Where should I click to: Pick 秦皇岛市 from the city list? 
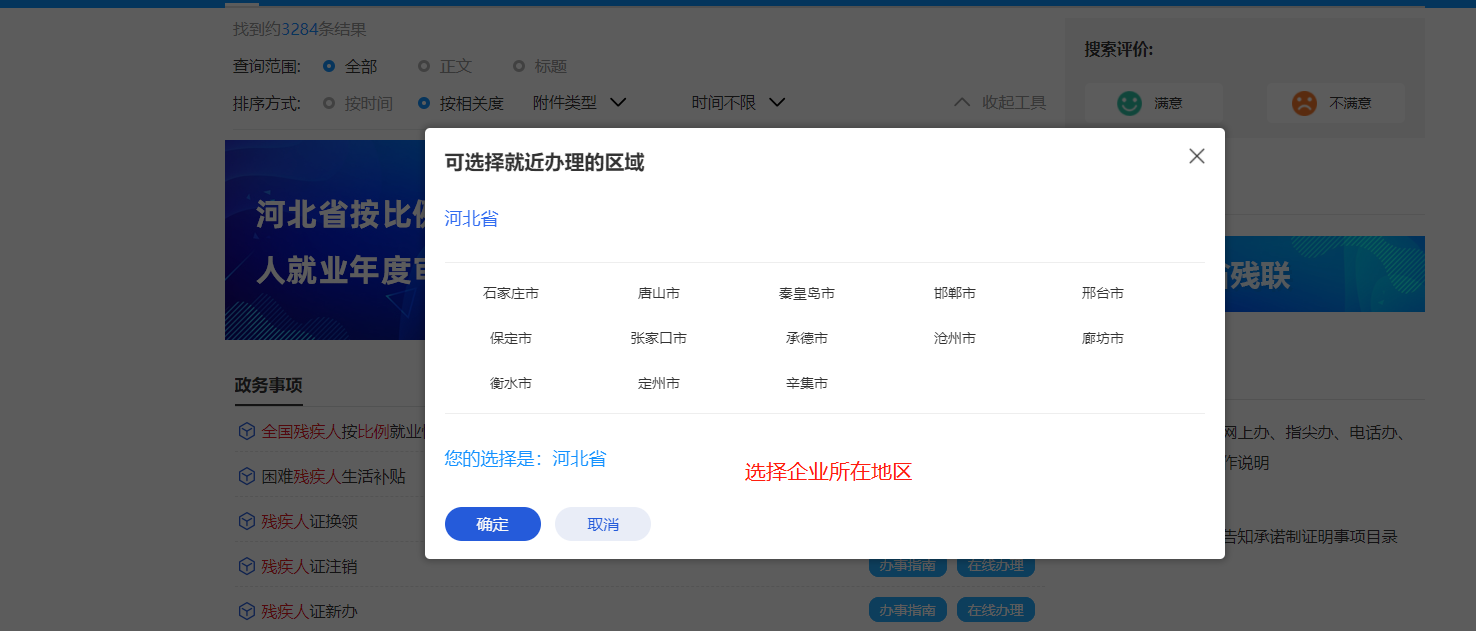(x=807, y=293)
